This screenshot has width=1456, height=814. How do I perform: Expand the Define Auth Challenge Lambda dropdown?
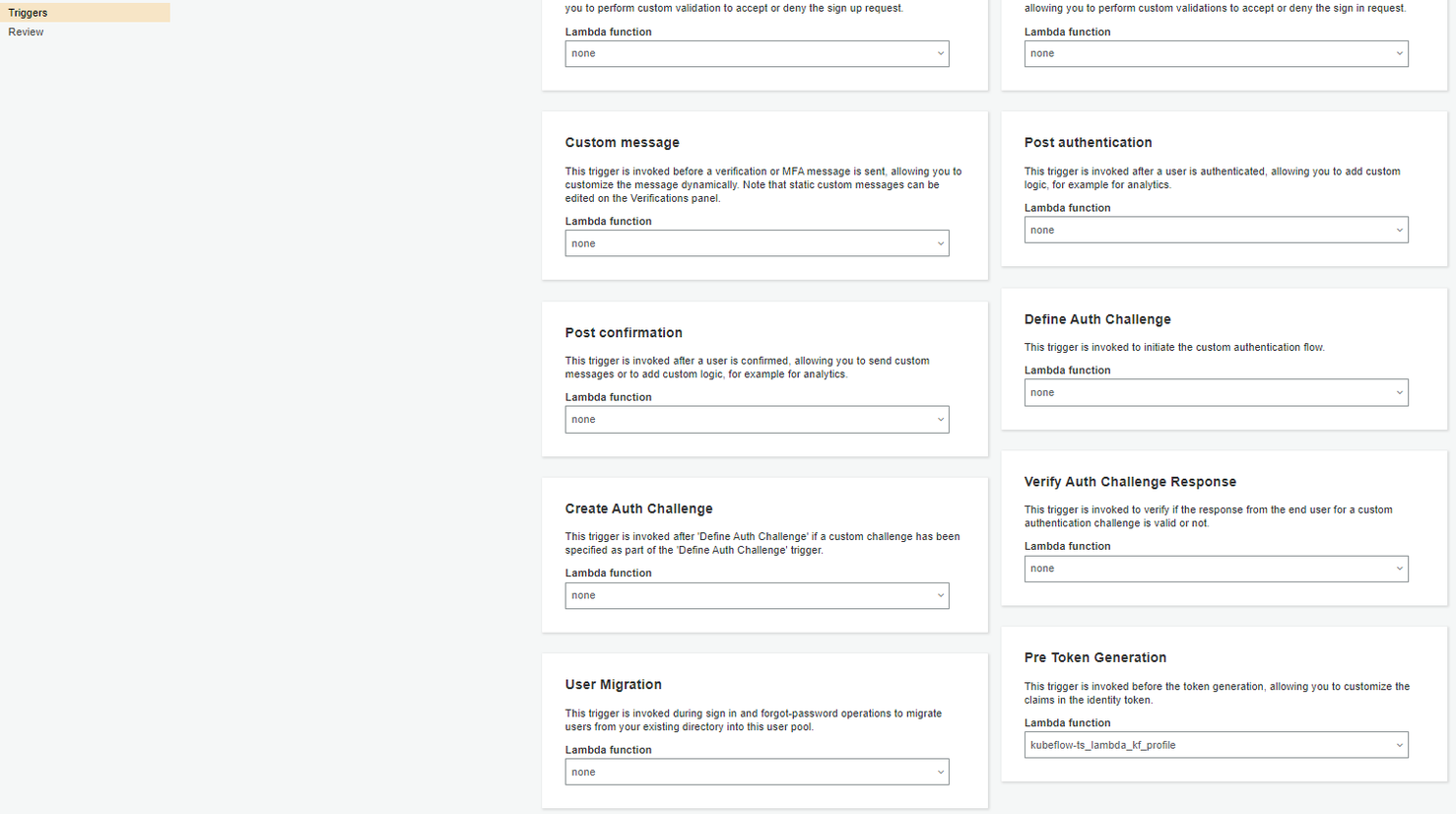click(1216, 392)
